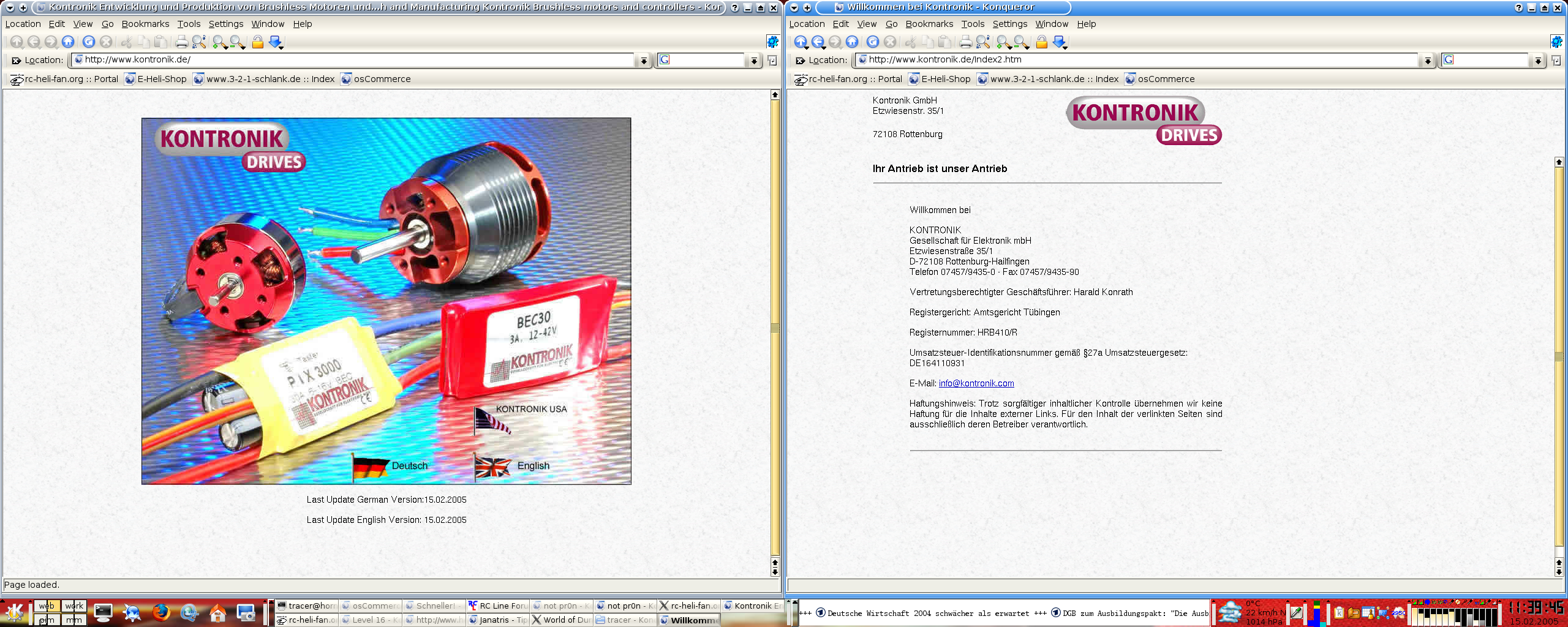The image size is (1568, 627).
Task: Switch to the 'pim' virtual desktop
Action: click(47, 620)
